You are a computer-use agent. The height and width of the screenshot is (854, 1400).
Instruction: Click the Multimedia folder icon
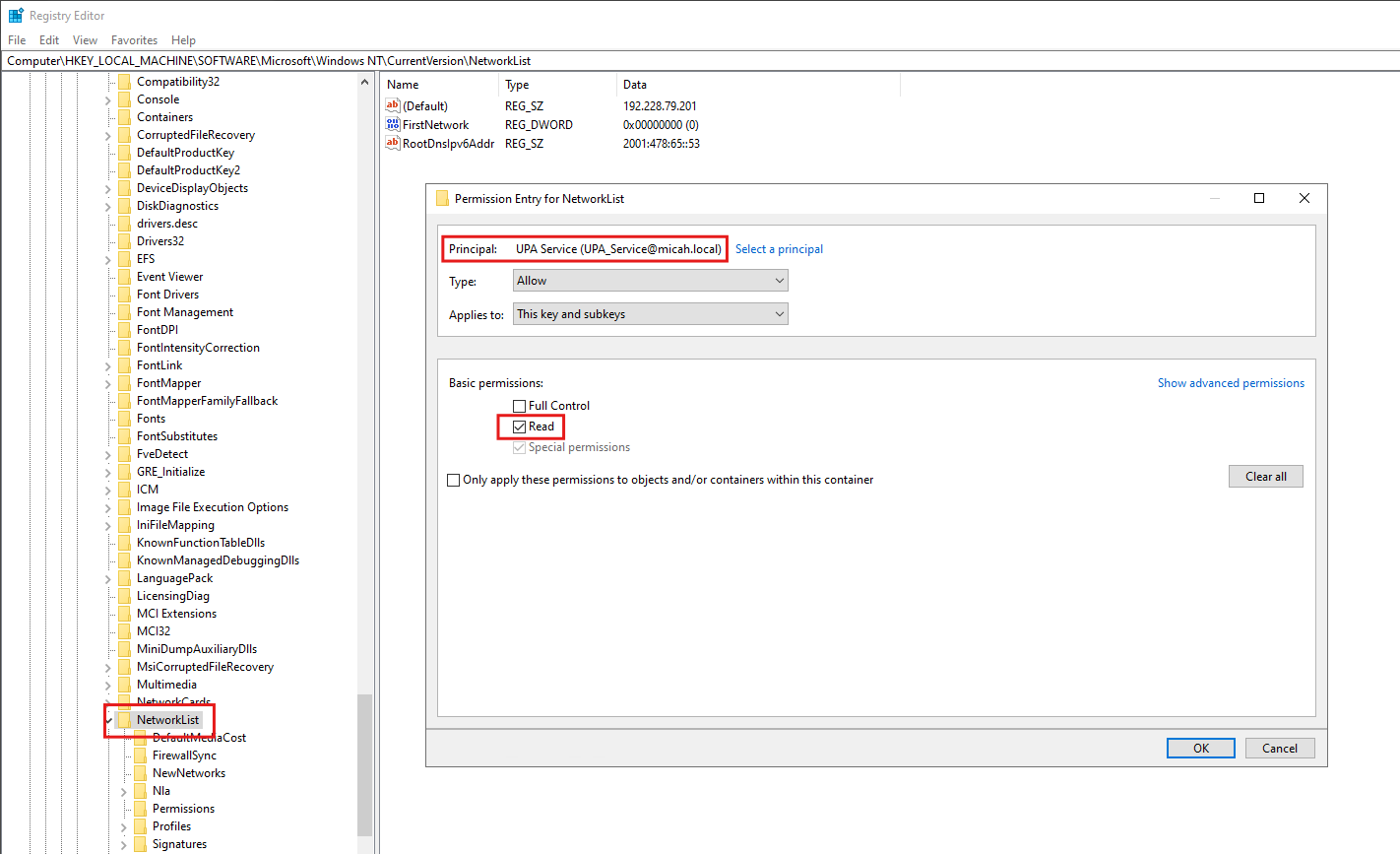coord(124,685)
